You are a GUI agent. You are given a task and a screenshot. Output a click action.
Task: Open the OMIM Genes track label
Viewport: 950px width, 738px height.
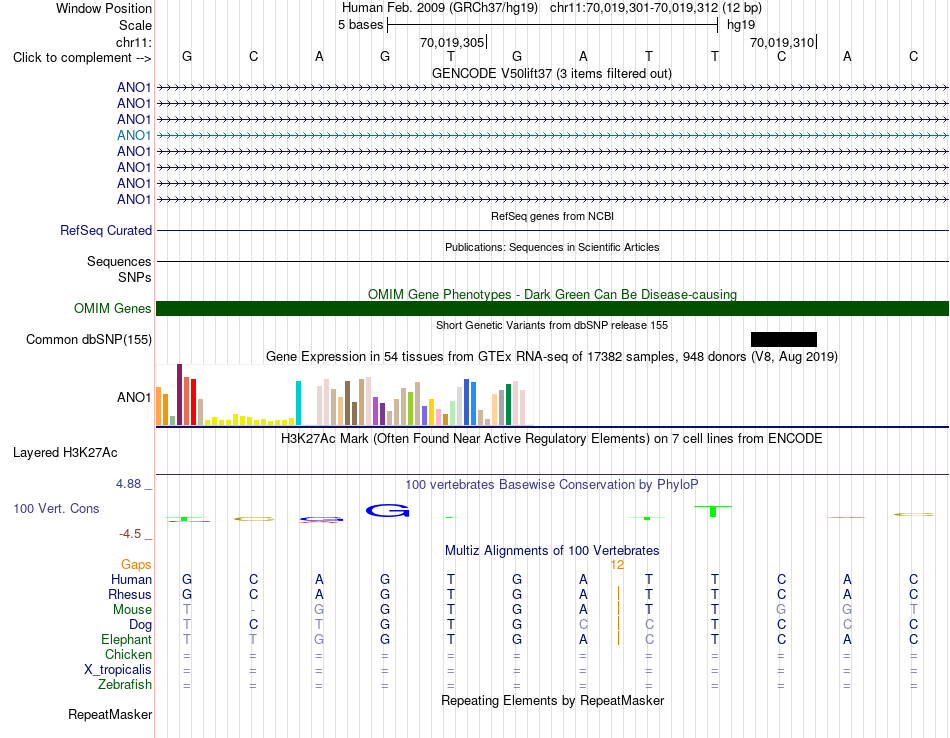[x=113, y=308]
